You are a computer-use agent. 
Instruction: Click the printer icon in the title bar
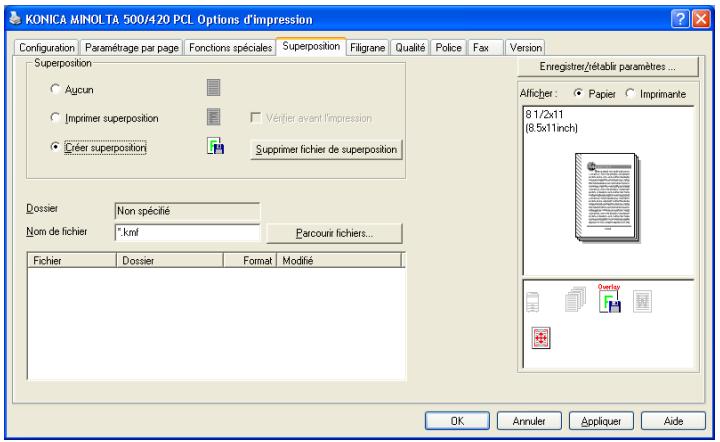[15, 19]
